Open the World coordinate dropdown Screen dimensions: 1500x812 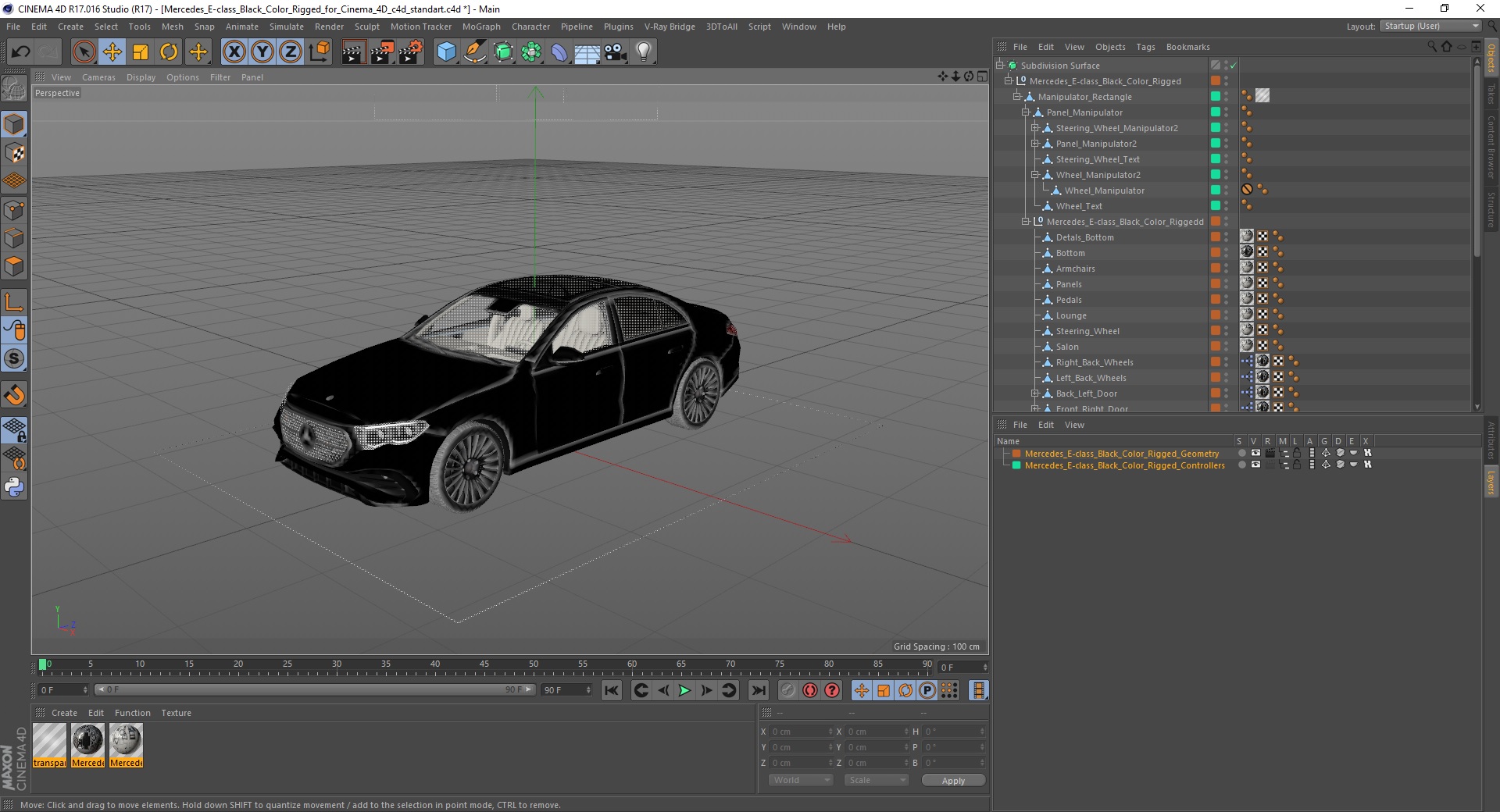coord(801,780)
